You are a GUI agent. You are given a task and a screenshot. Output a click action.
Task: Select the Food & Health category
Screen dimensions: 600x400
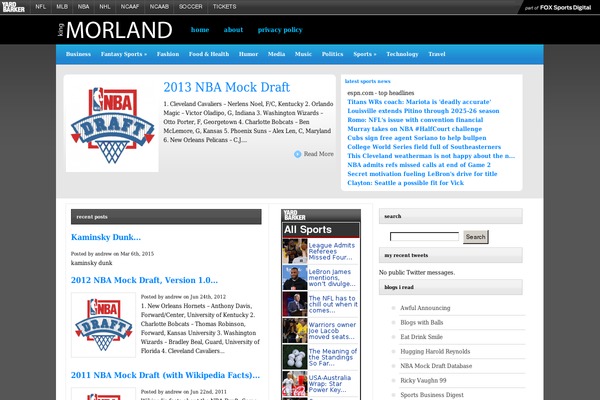click(209, 54)
